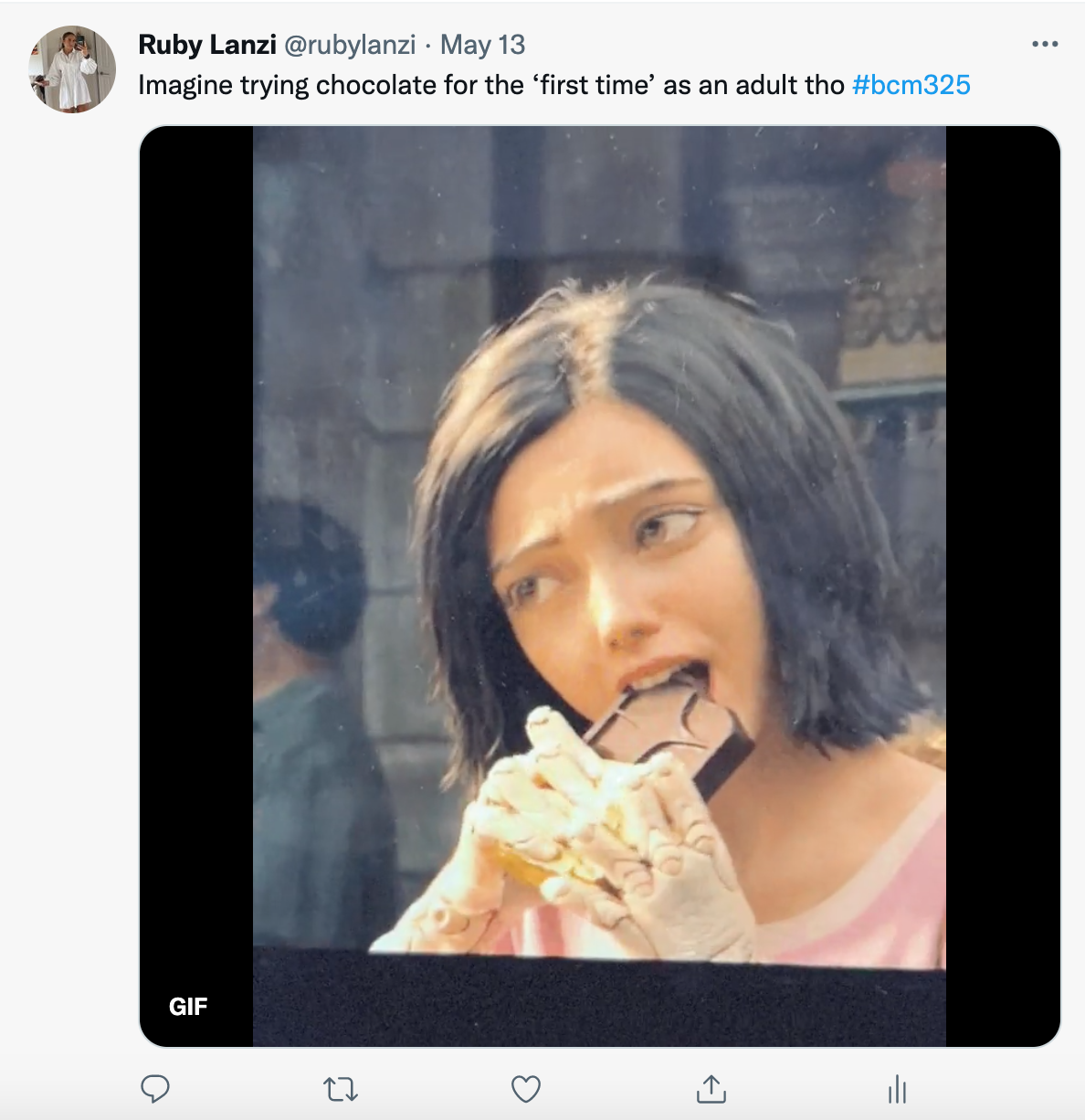Retweet the chocolate tweet
Screen dimensions: 1085x1120
pos(340,1089)
